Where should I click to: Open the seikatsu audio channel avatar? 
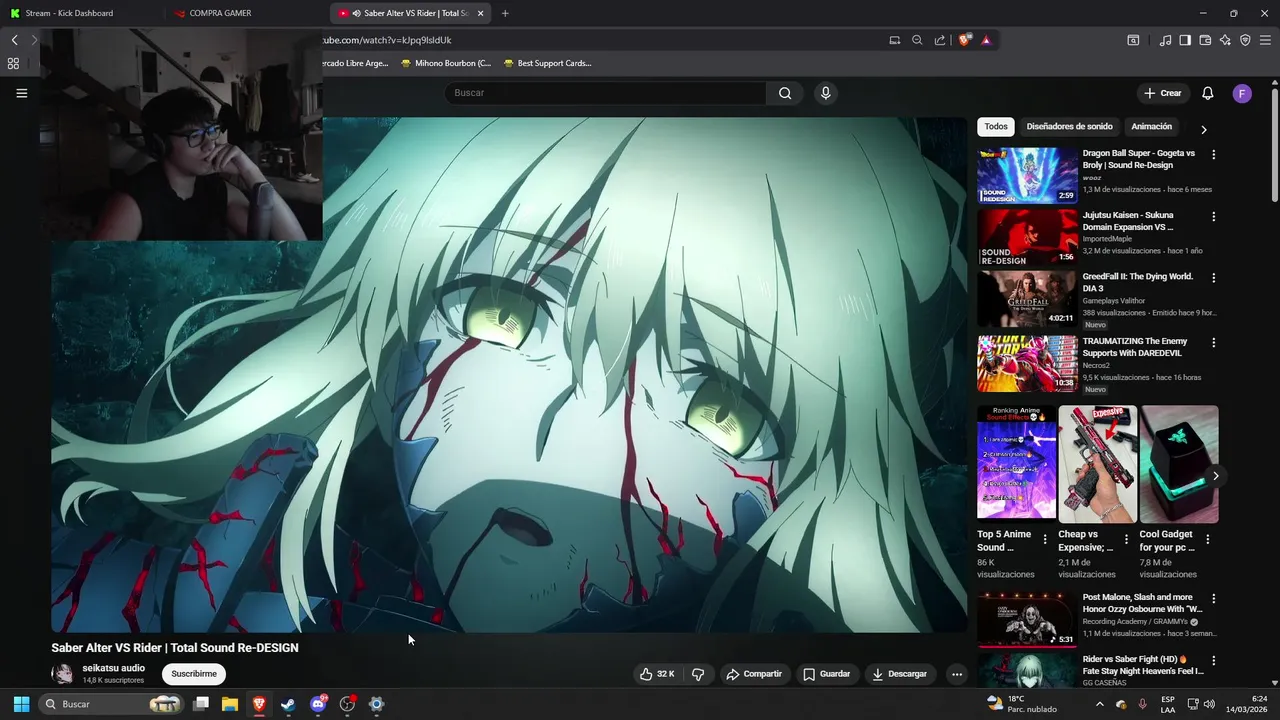click(x=63, y=673)
